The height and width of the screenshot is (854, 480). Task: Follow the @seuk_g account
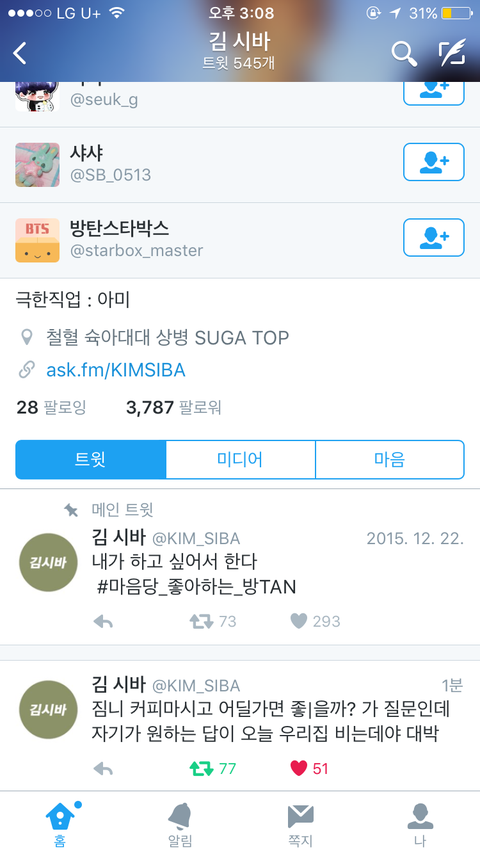(x=434, y=93)
